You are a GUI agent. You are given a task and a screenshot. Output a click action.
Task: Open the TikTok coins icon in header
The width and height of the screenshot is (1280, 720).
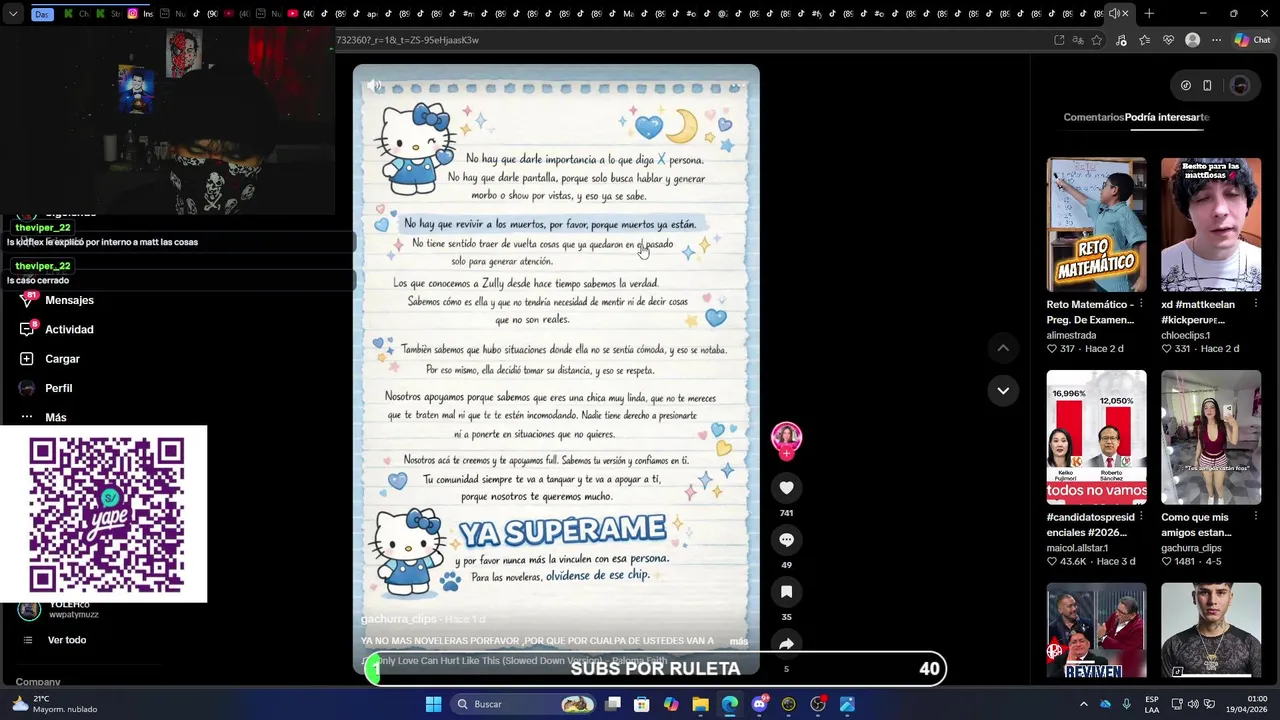click(1186, 86)
